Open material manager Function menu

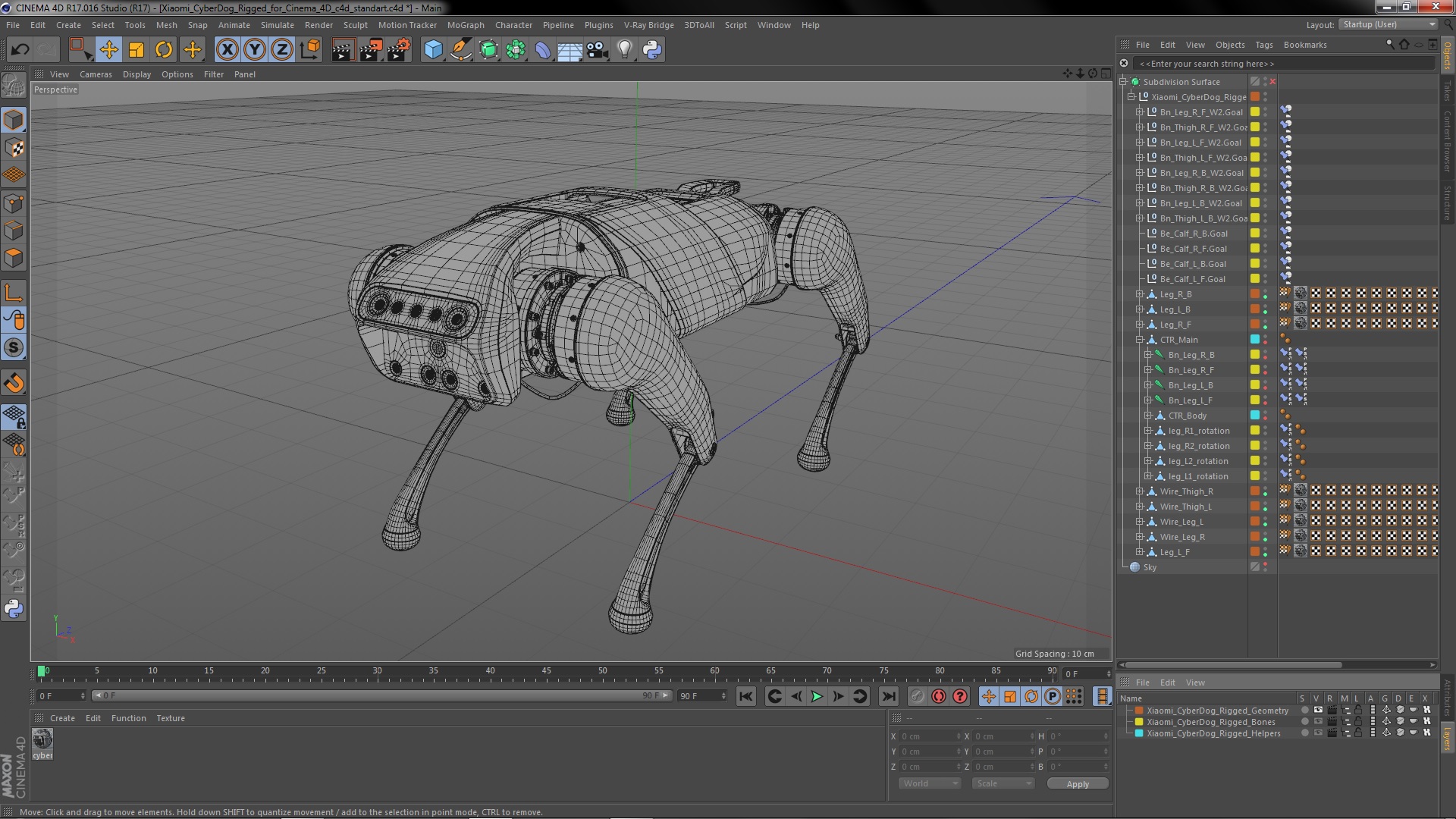[128, 718]
